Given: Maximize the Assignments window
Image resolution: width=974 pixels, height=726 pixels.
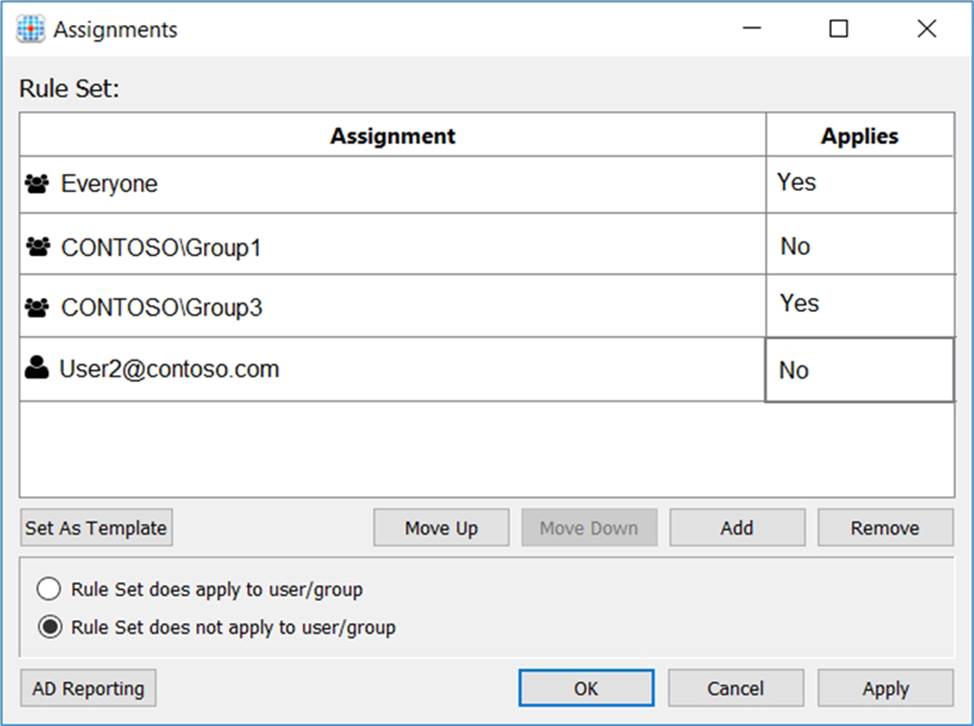Looking at the screenshot, I should pyautogui.click(x=839, y=29).
